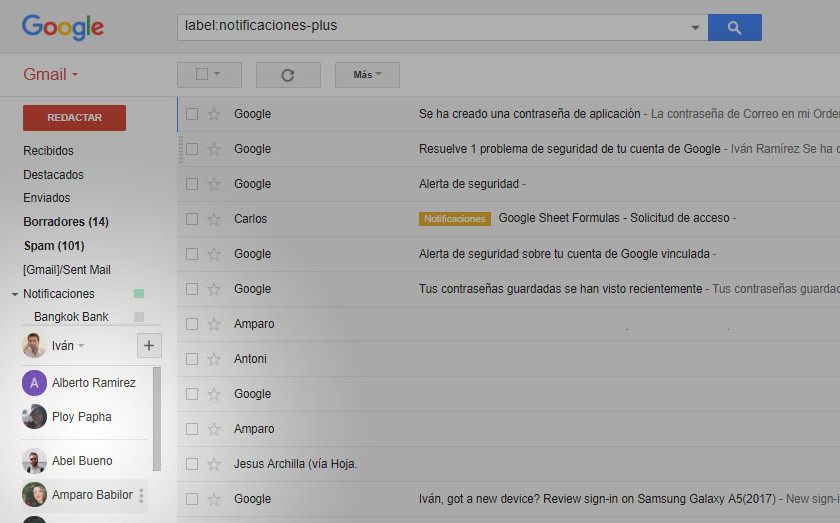840x523 pixels.
Task: Open Iván's chat status dropdown
Action: [x=81, y=346]
